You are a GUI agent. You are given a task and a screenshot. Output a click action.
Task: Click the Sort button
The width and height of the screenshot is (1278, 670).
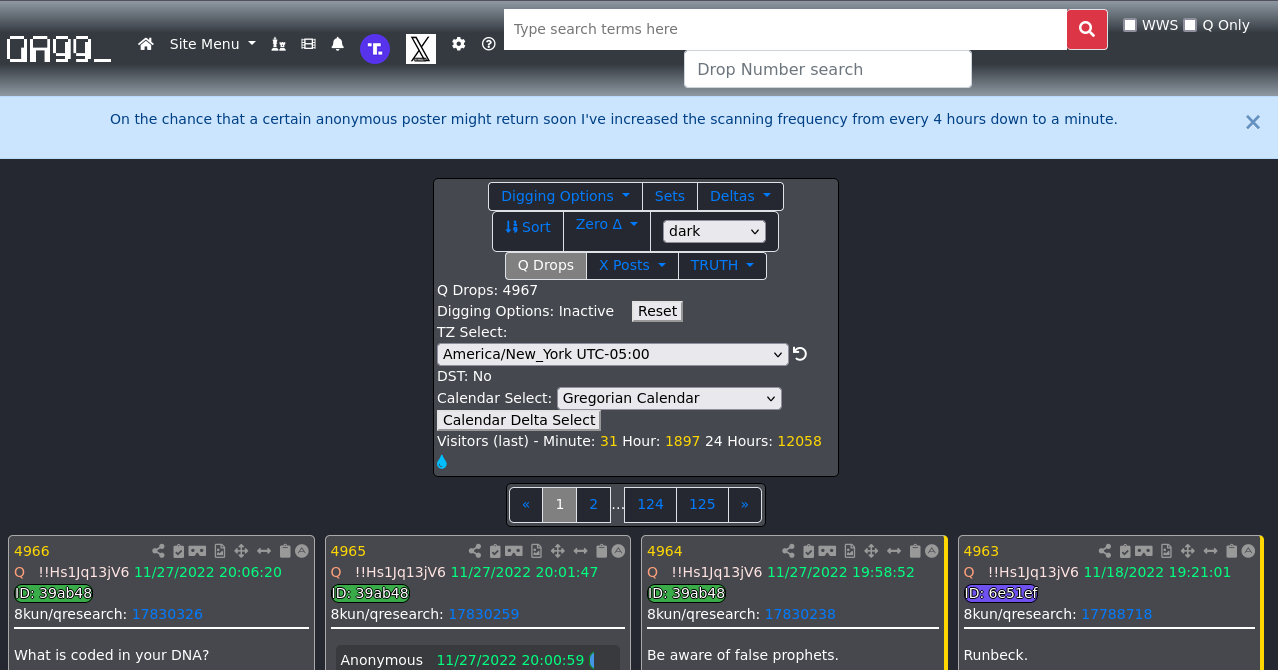(x=528, y=230)
